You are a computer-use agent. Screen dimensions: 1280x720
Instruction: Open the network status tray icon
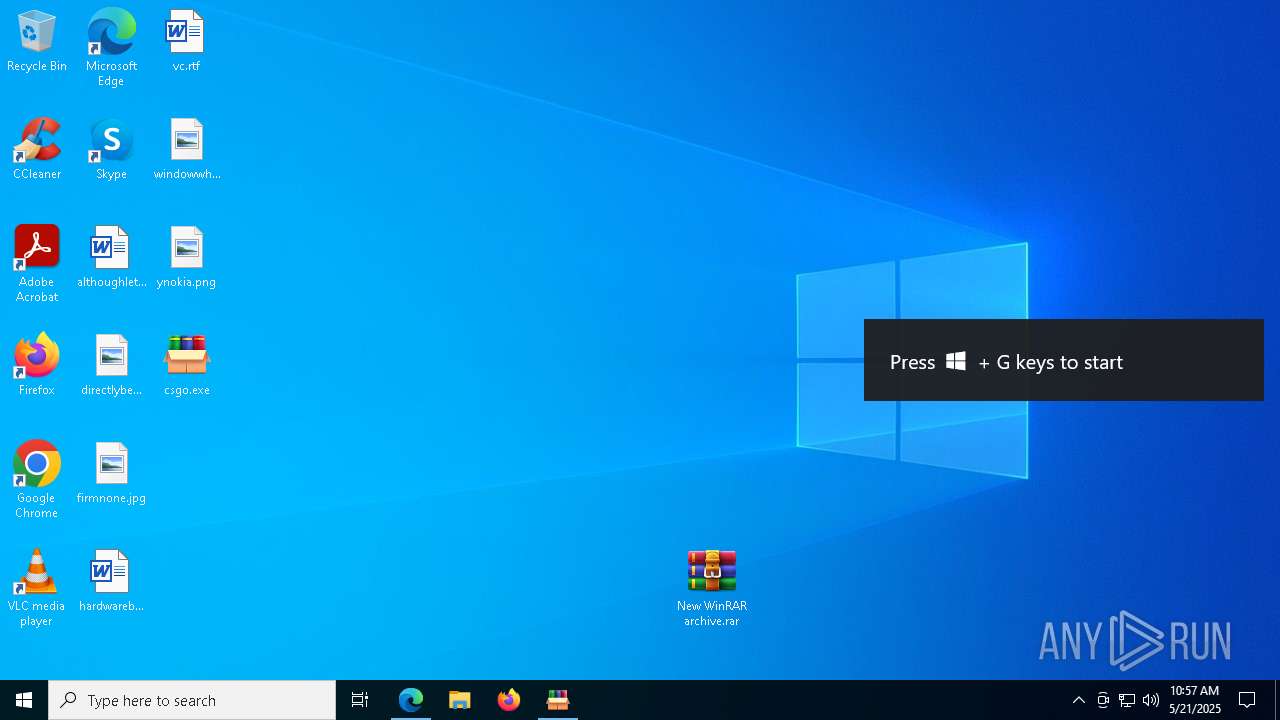(x=1127, y=700)
